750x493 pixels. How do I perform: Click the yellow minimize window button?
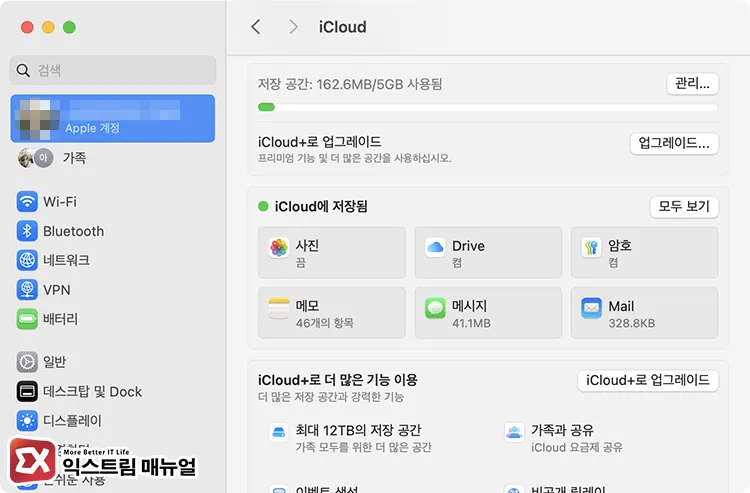tap(48, 27)
